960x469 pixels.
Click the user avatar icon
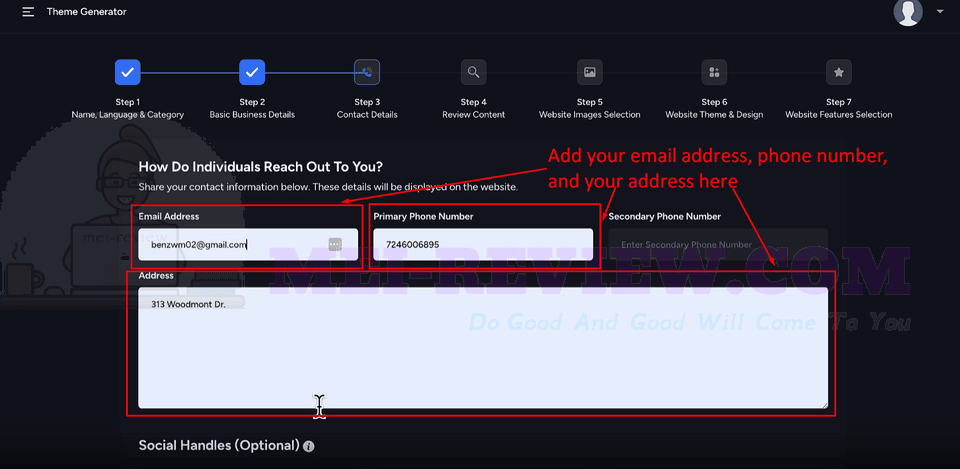[908, 12]
